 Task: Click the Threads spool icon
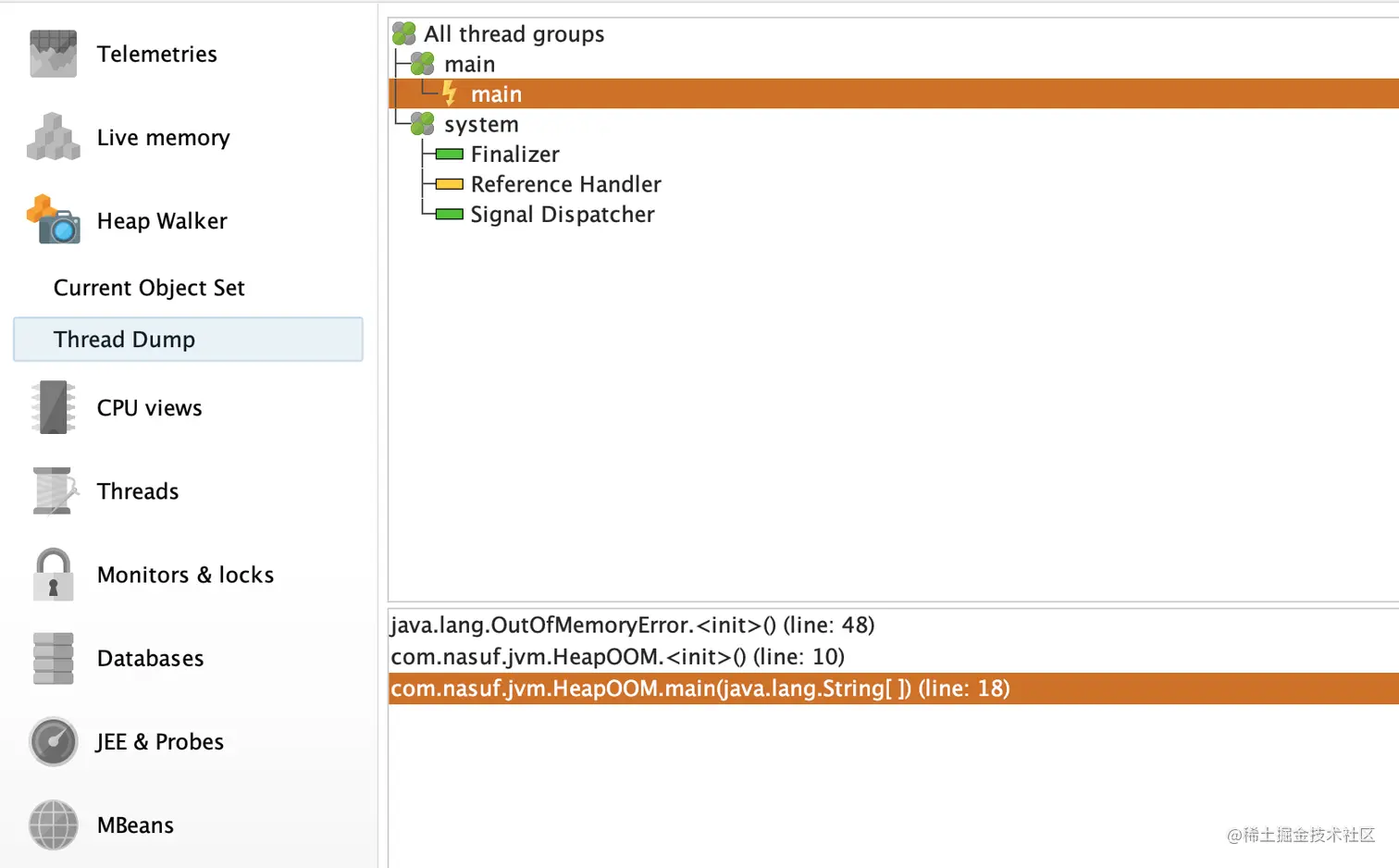(x=54, y=490)
